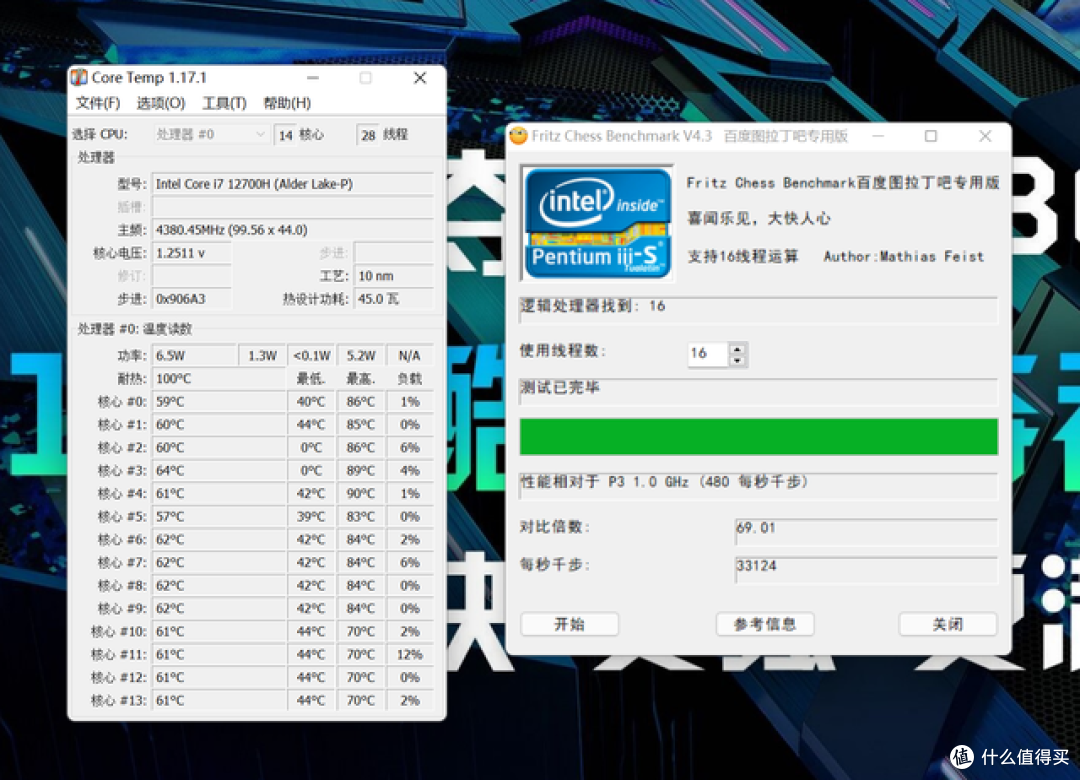
Task: Click the 逻辑处理器找到: 16 text
Action: [x=593, y=306]
